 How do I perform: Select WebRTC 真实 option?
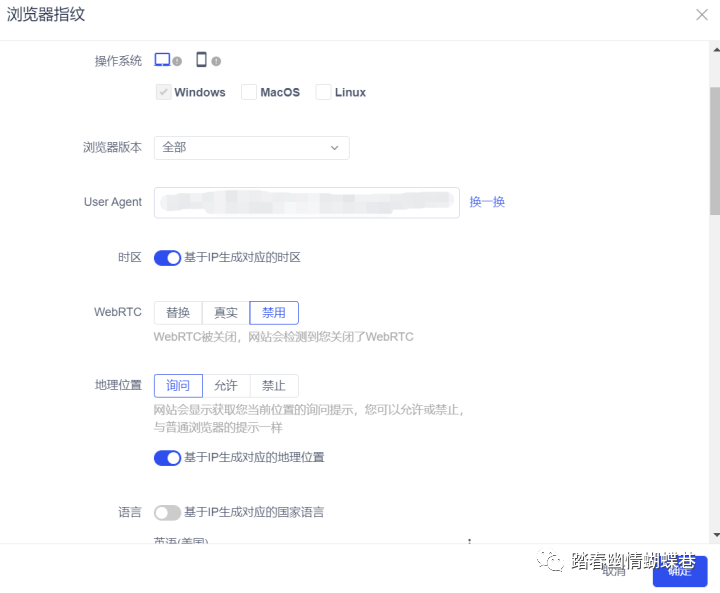click(226, 313)
